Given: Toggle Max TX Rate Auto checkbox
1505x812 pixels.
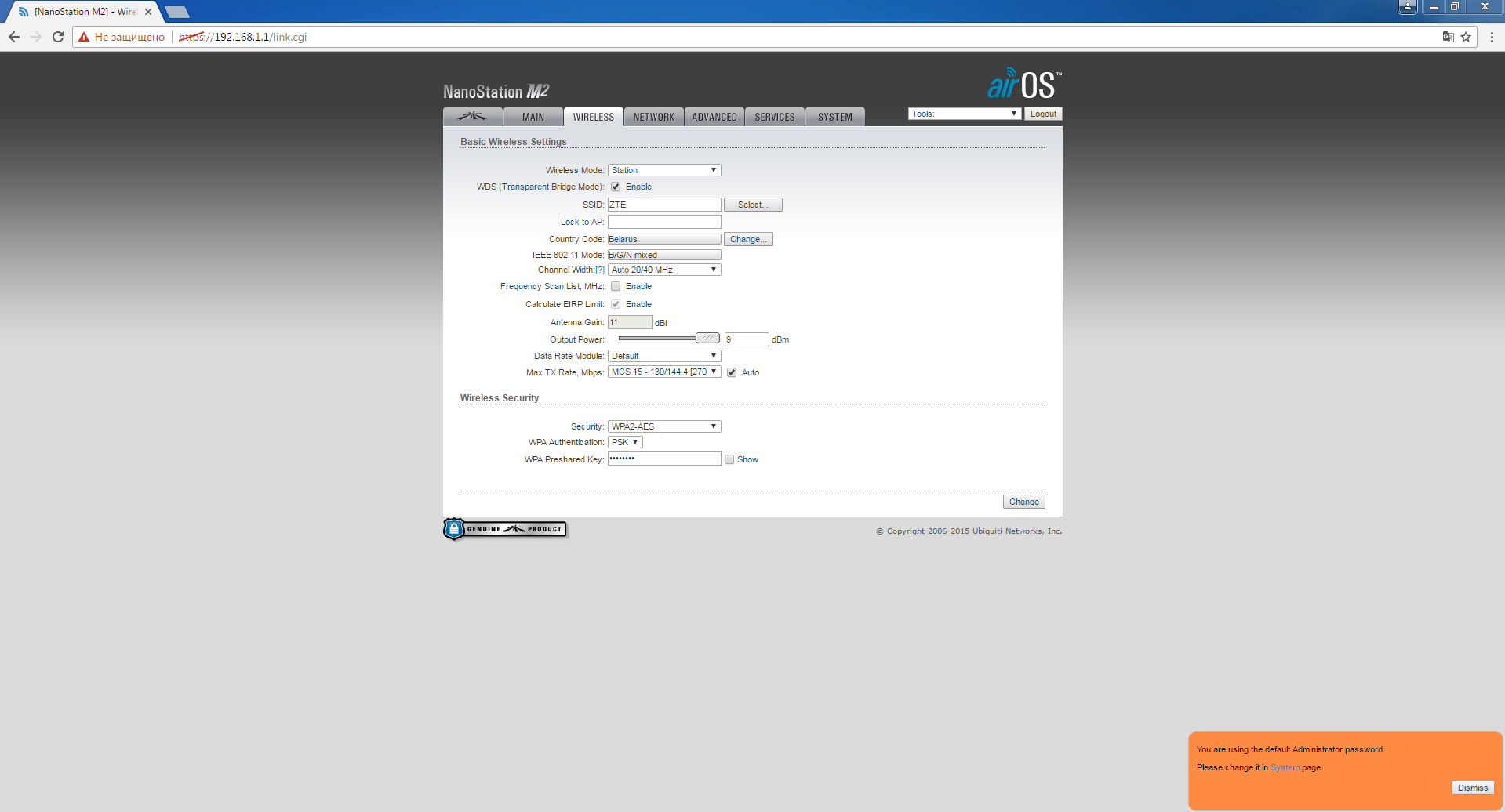Looking at the screenshot, I should [732, 372].
